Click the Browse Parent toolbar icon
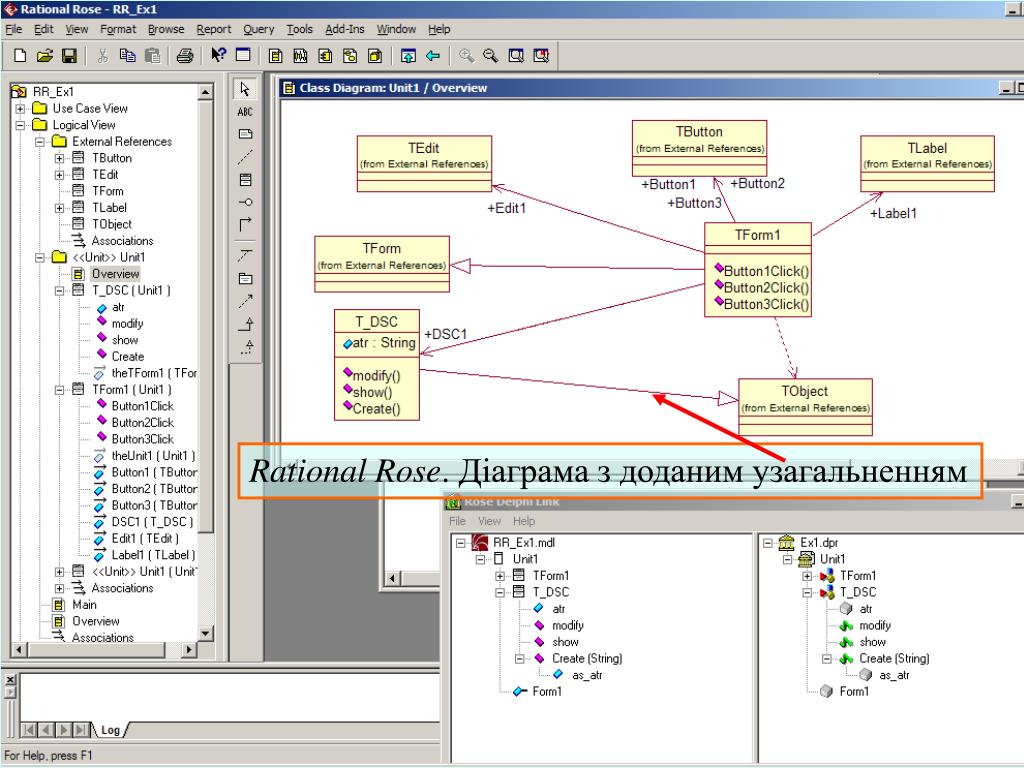1024x768 pixels. [x=408, y=56]
